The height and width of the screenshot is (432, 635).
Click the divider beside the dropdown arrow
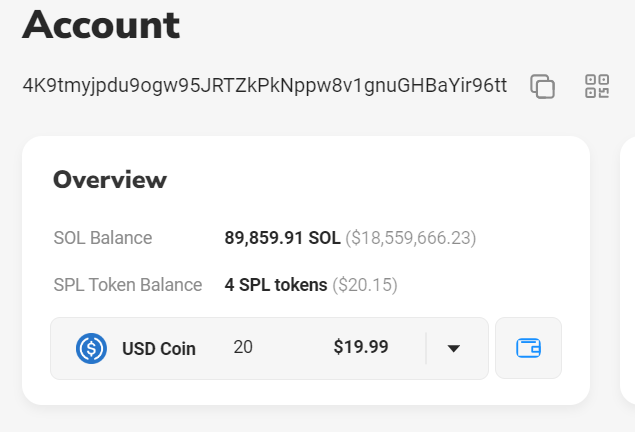click(x=426, y=348)
